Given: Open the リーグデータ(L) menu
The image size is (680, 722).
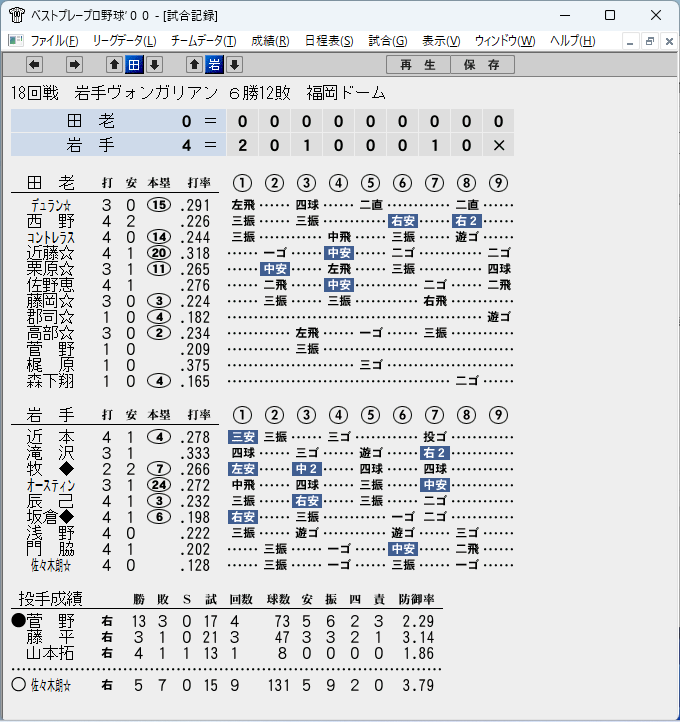Looking at the screenshot, I should (x=124, y=41).
